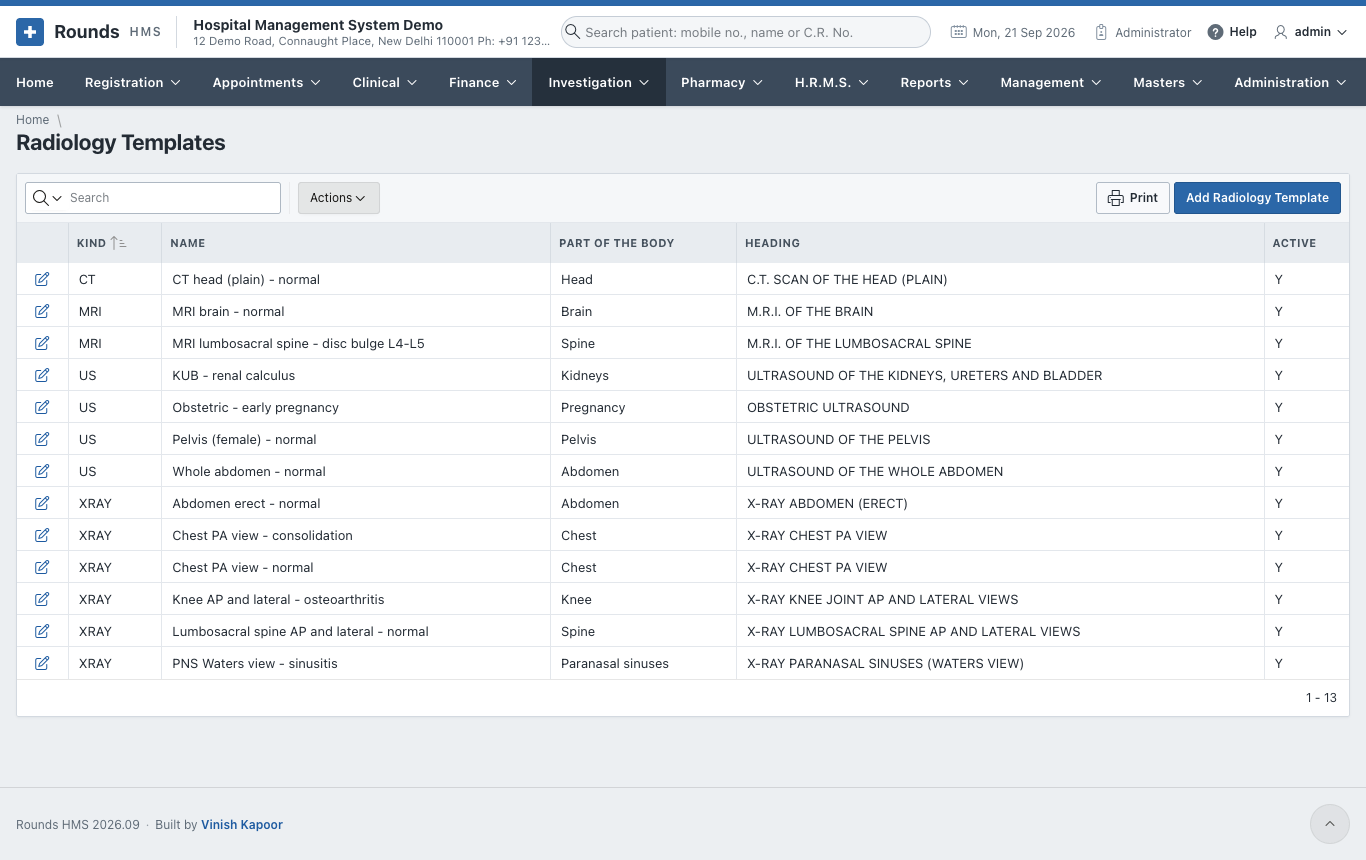Click the Home breadcrumb link

pos(32,120)
